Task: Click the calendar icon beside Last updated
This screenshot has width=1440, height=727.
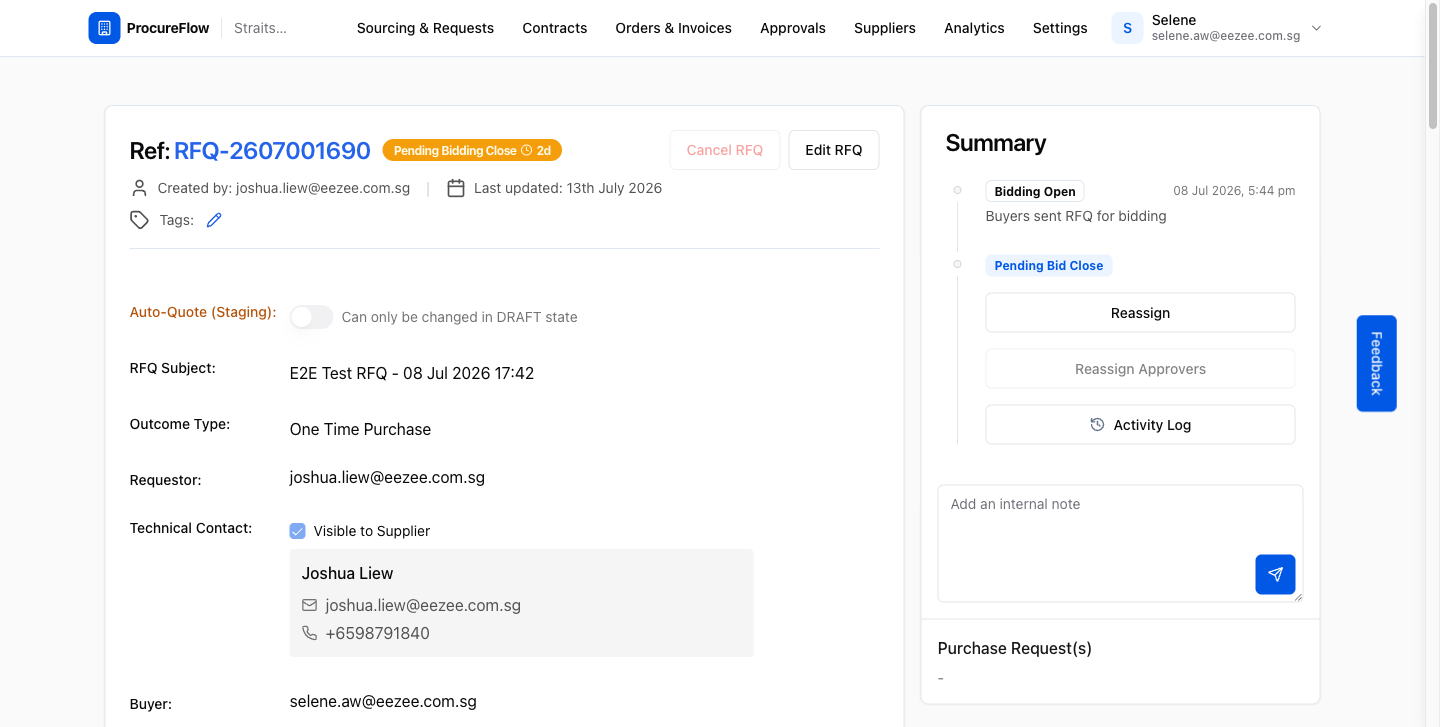Action: pyautogui.click(x=456, y=188)
